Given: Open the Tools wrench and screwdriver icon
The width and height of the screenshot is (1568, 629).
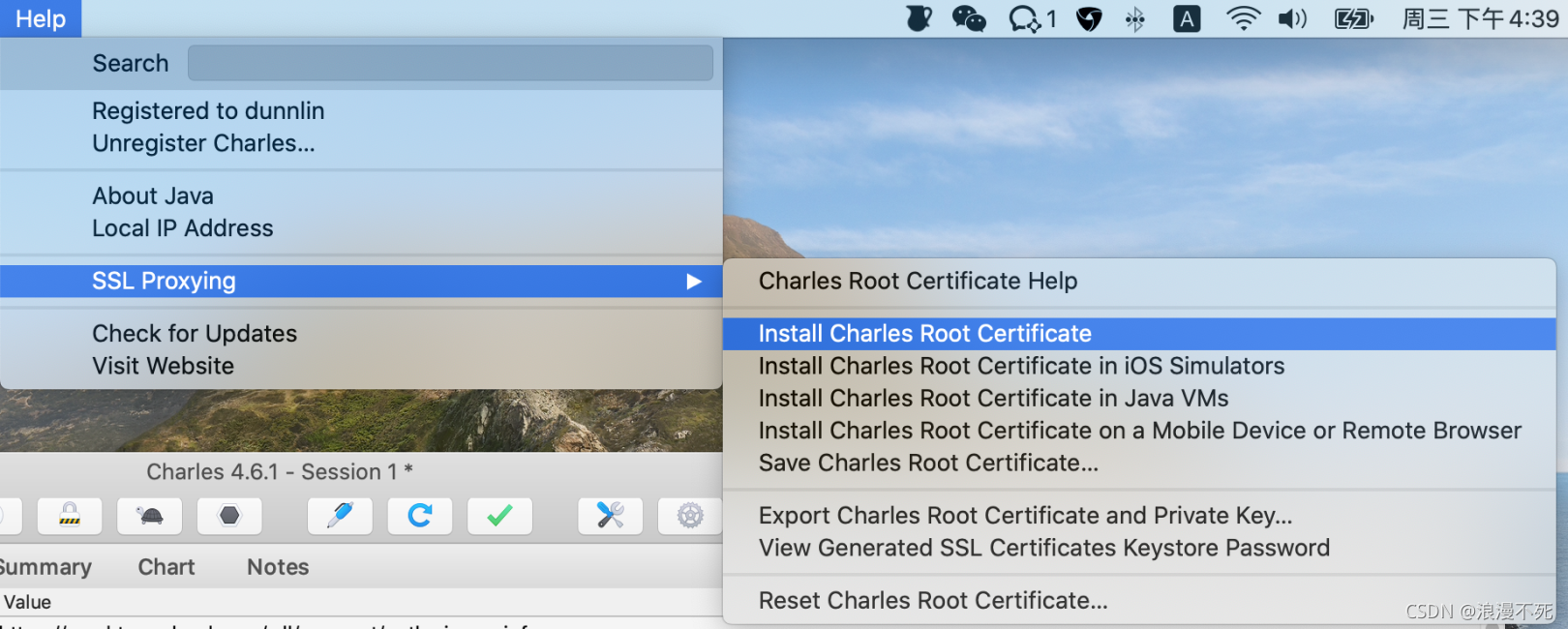Looking at the screenshot, I should point(611,515).
